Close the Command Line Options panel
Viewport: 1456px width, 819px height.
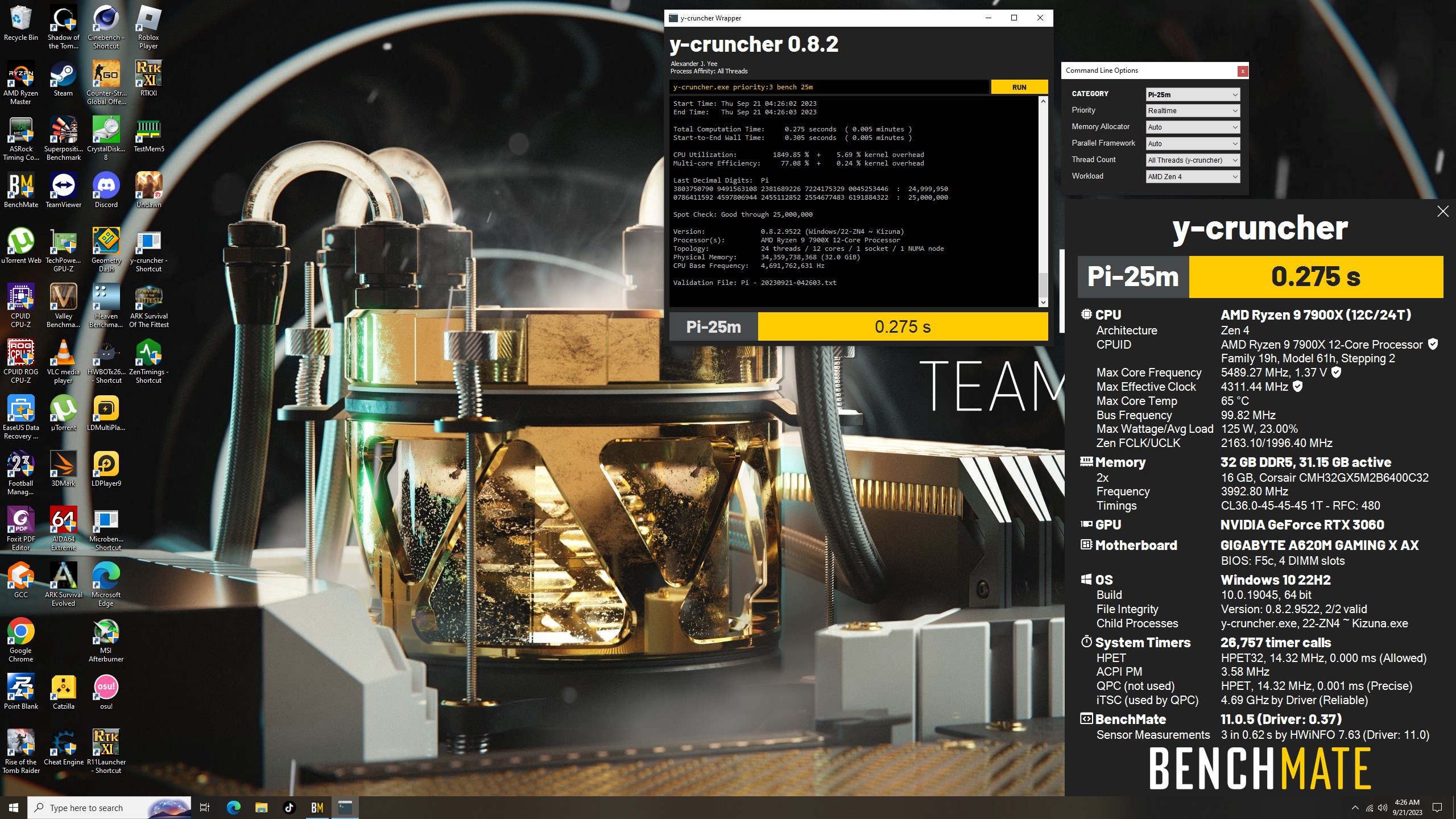click(x=1243, y=71)
